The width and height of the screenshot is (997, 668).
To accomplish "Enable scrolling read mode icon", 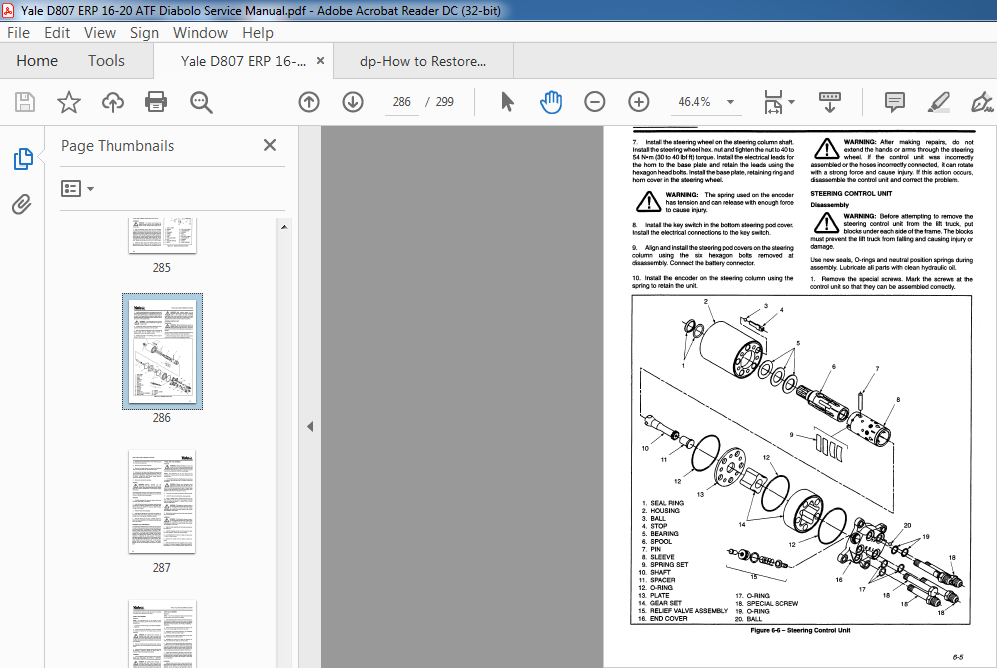I will click(830, 102).
